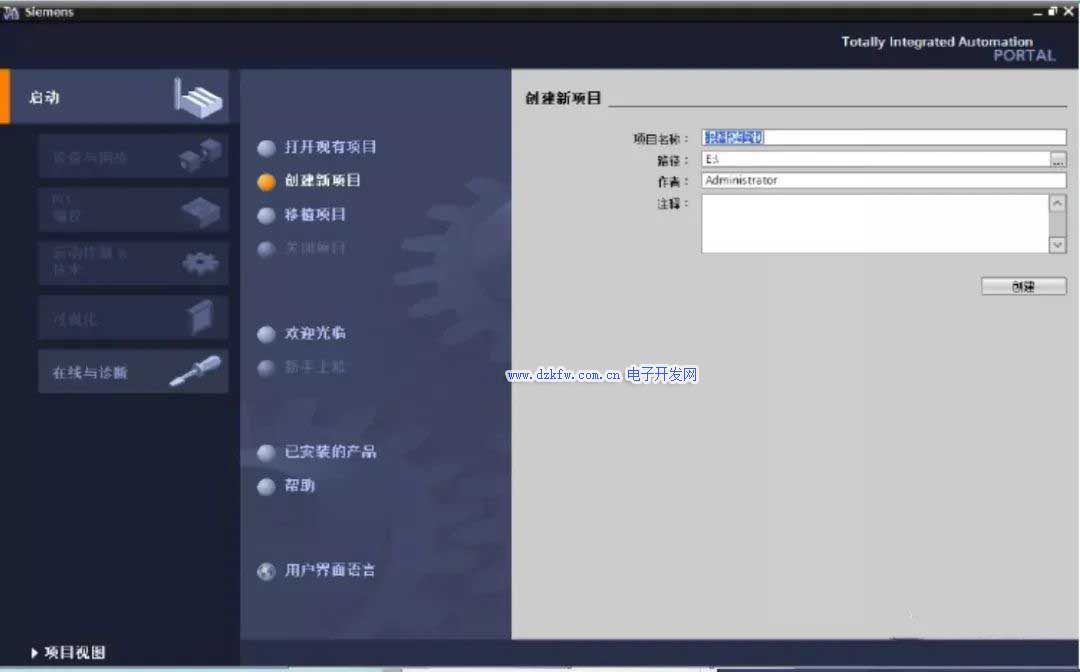Click the 创建 create button

1024,286
